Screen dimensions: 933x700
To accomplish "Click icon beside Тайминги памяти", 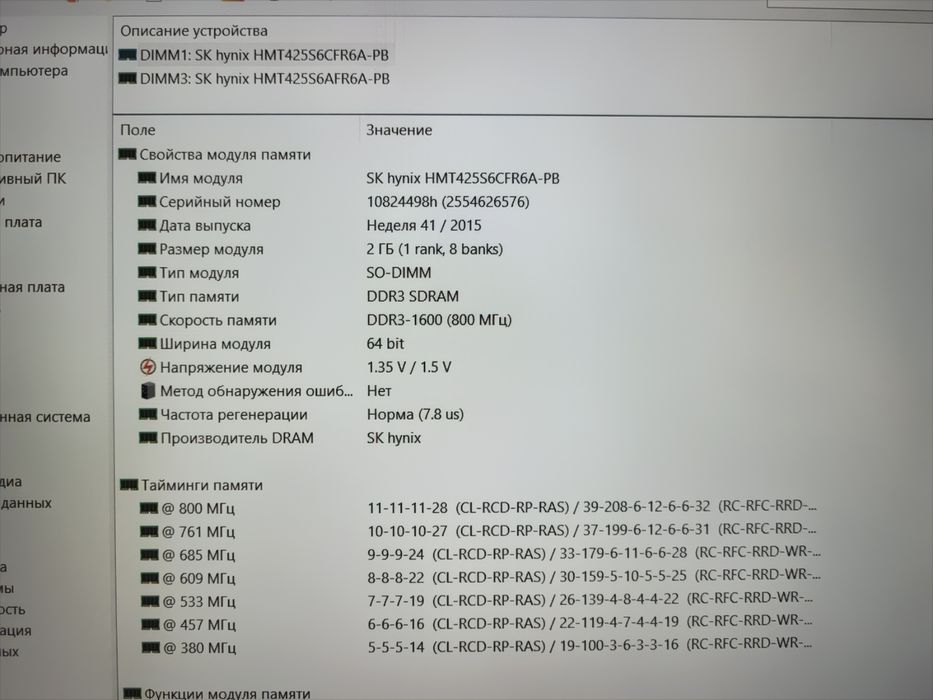I will (x=129, y=485).
